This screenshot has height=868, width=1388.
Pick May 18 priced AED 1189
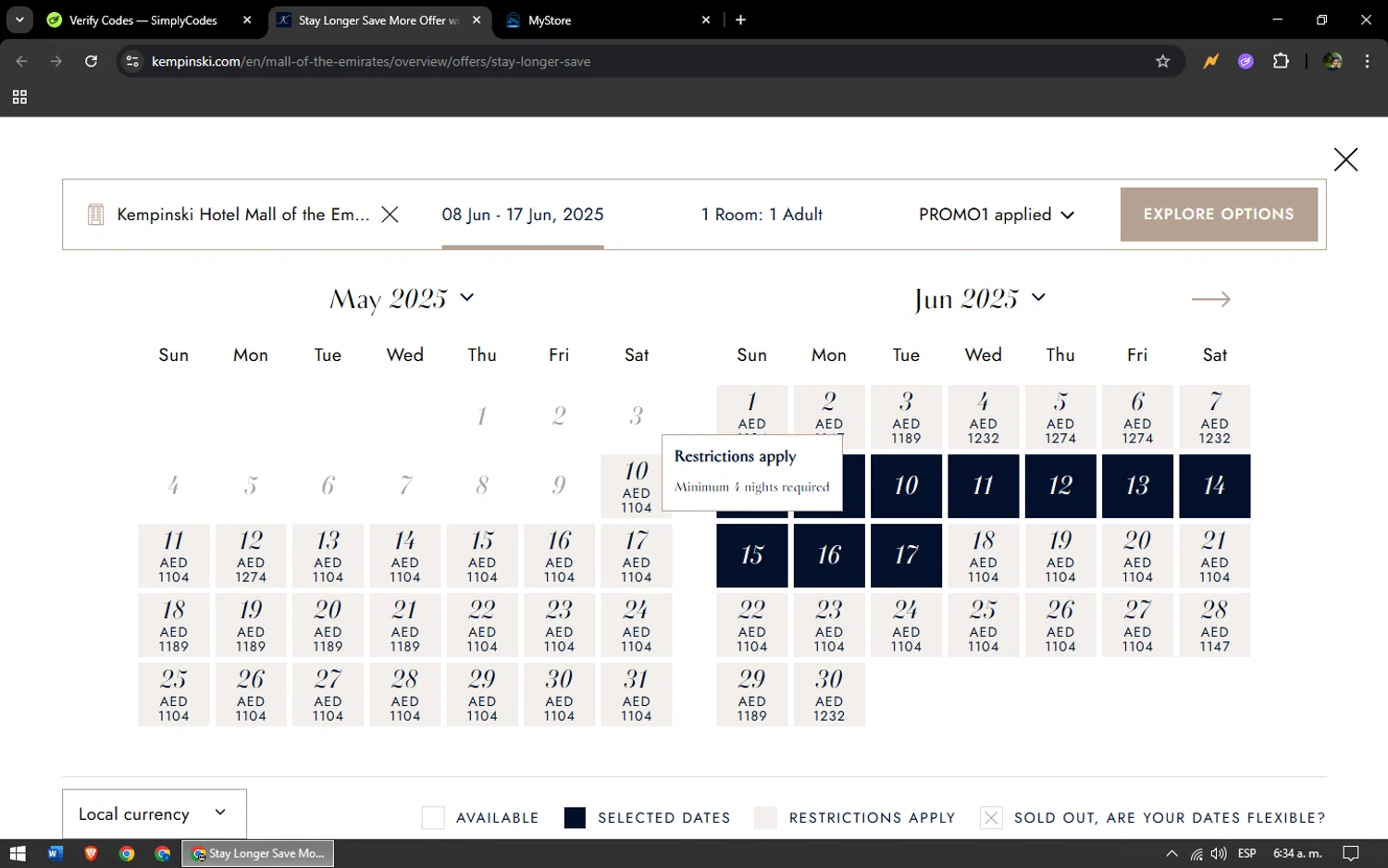pos(174,625)
